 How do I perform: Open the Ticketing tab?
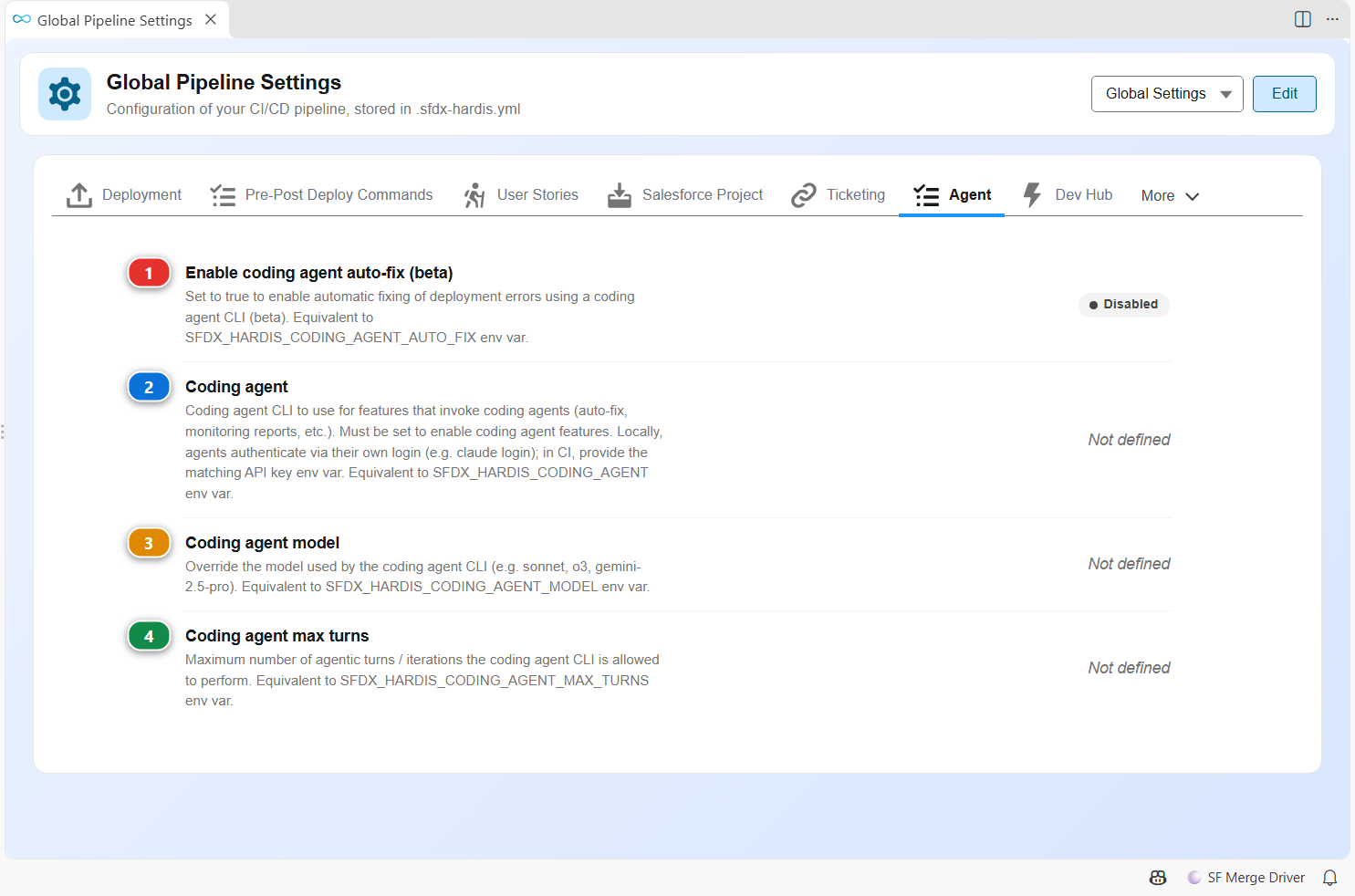tap(839, 195)
